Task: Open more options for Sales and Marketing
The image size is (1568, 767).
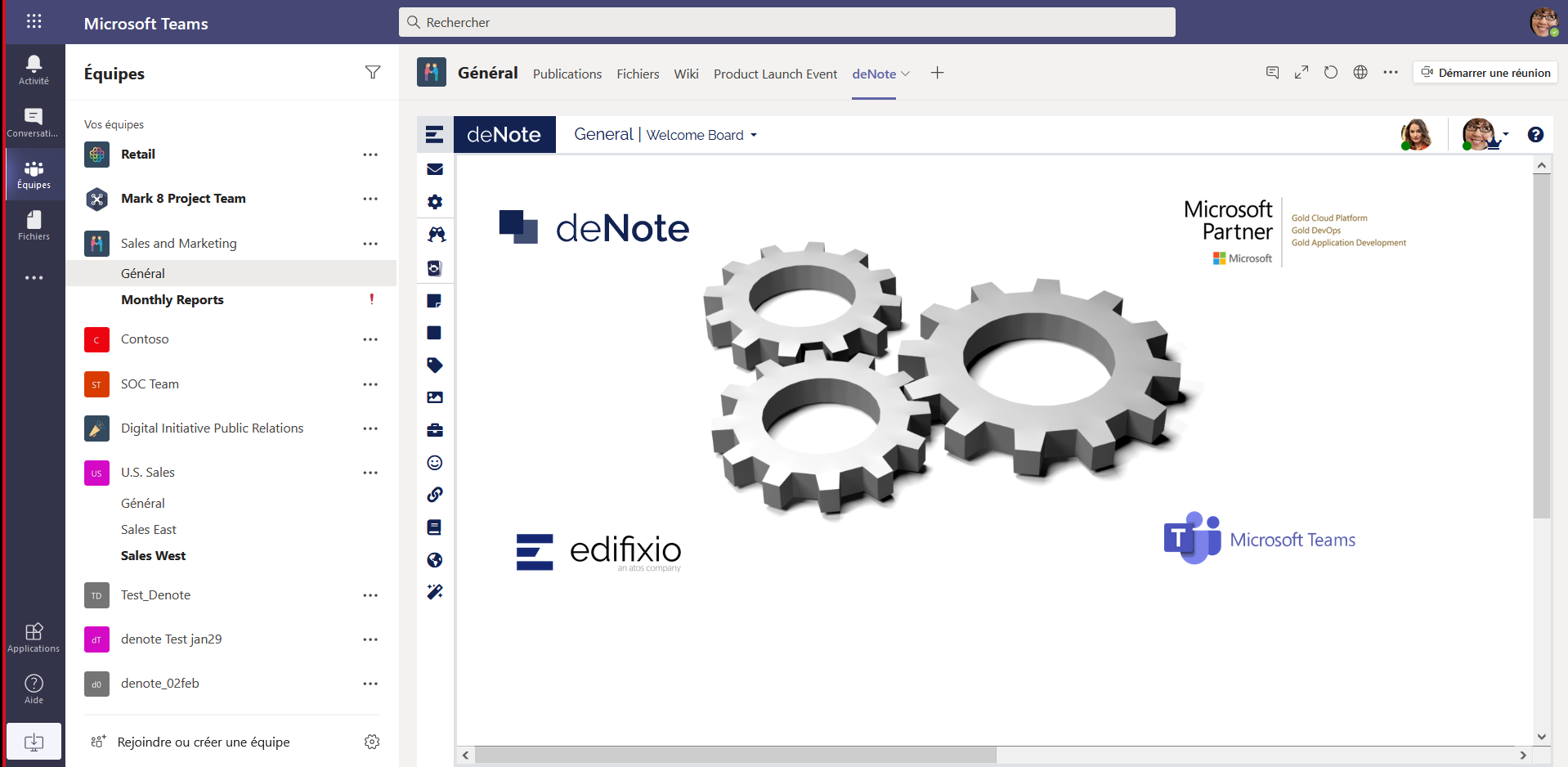Action: pos(370,244)
